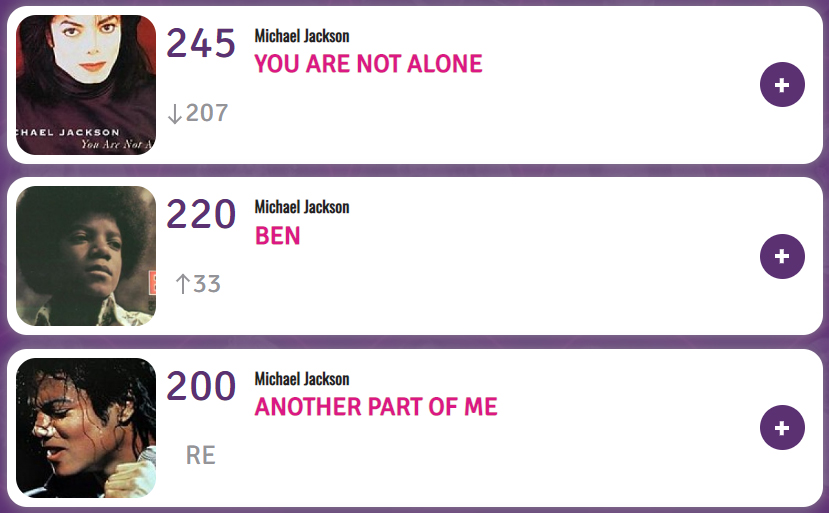The width and height of the screenshot is (829, 513).
Task: Open You Are Not Alone album cover
Action: [x=86, y=85]
